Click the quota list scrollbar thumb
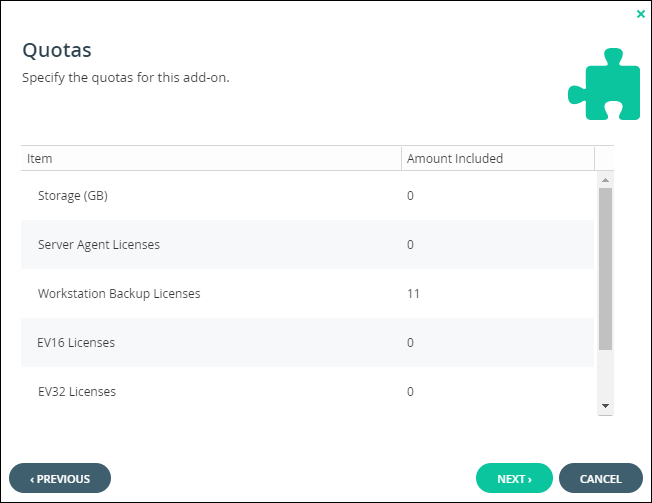 [605, 269]
